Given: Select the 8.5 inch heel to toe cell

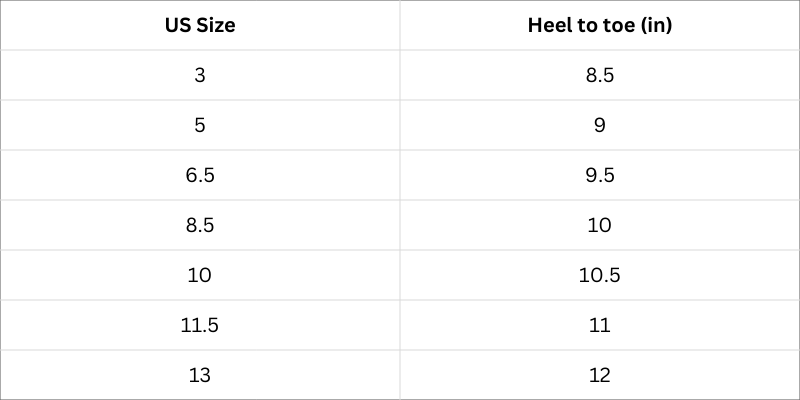Looking at the screenshot, I should 600,76.
